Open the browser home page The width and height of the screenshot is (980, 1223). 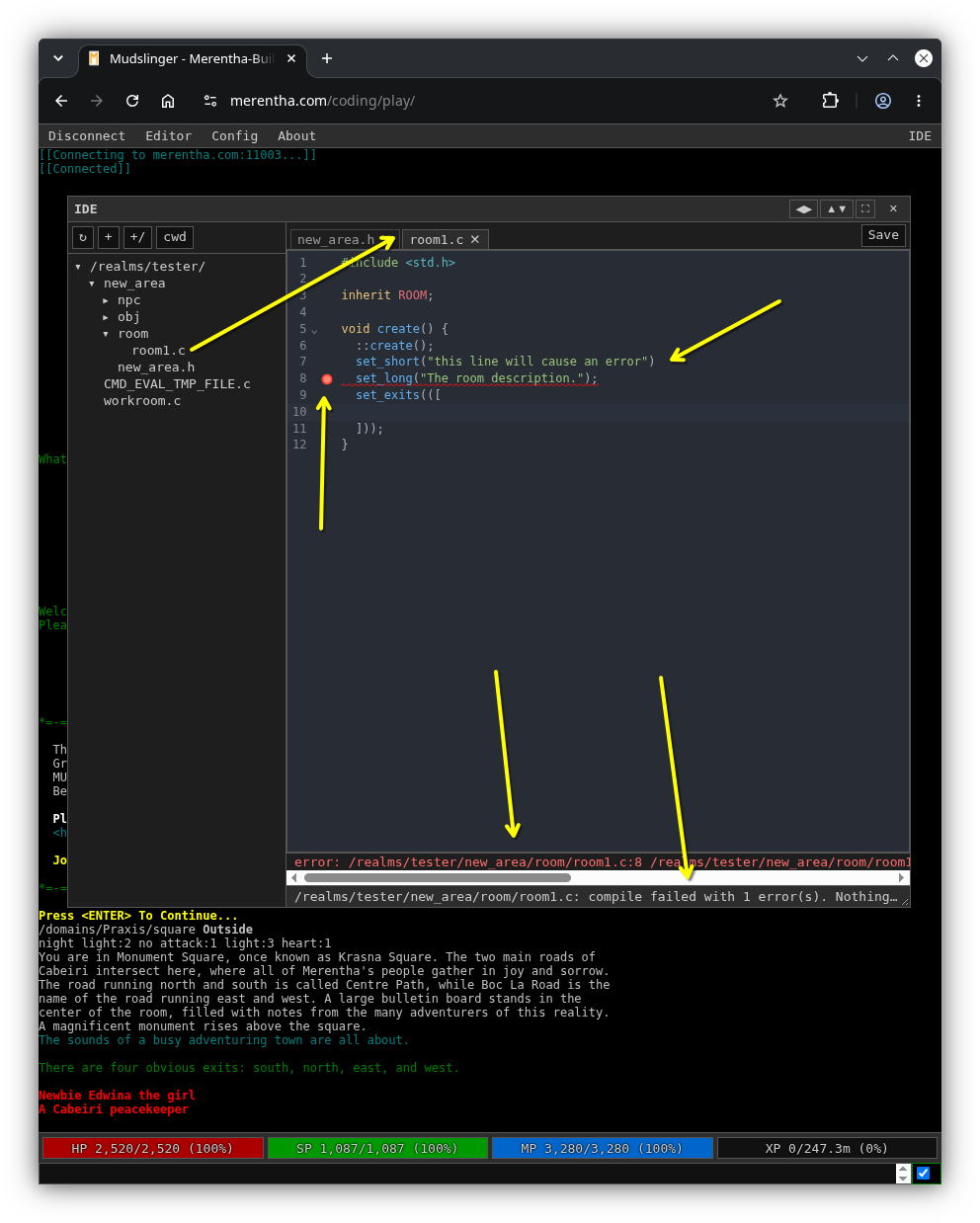168,101
